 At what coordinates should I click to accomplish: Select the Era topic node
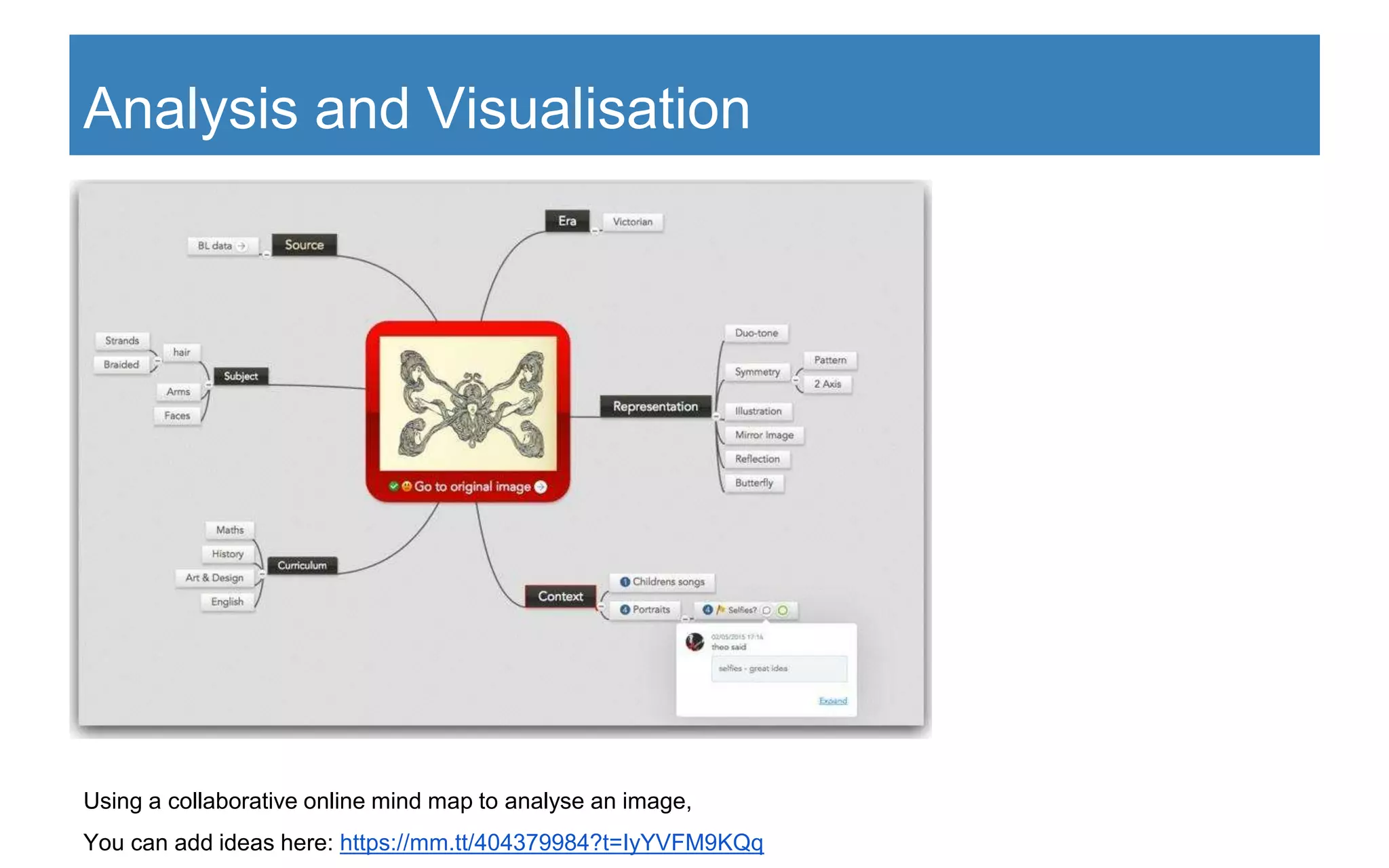pyautogui.click(x=567, y=221)
